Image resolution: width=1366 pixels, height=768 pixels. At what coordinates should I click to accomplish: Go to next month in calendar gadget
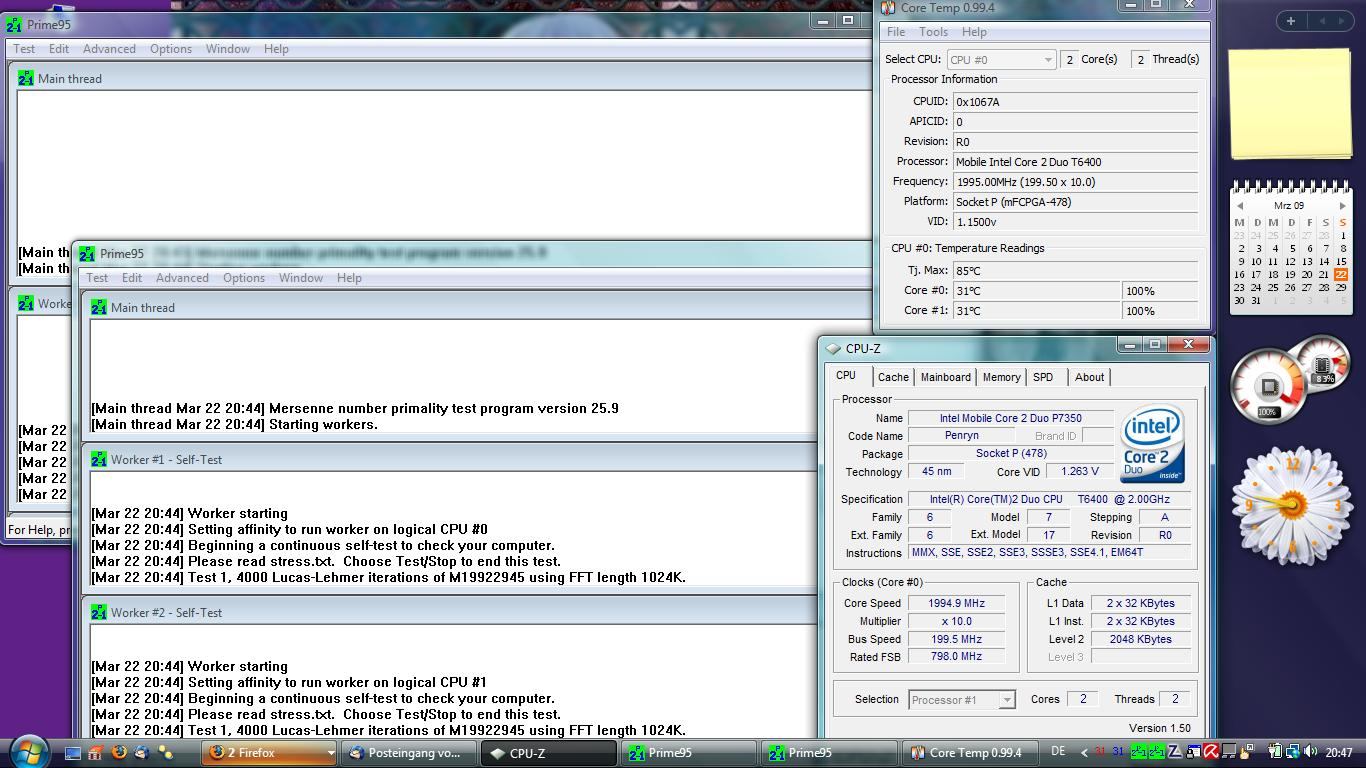coord(1342,206)
